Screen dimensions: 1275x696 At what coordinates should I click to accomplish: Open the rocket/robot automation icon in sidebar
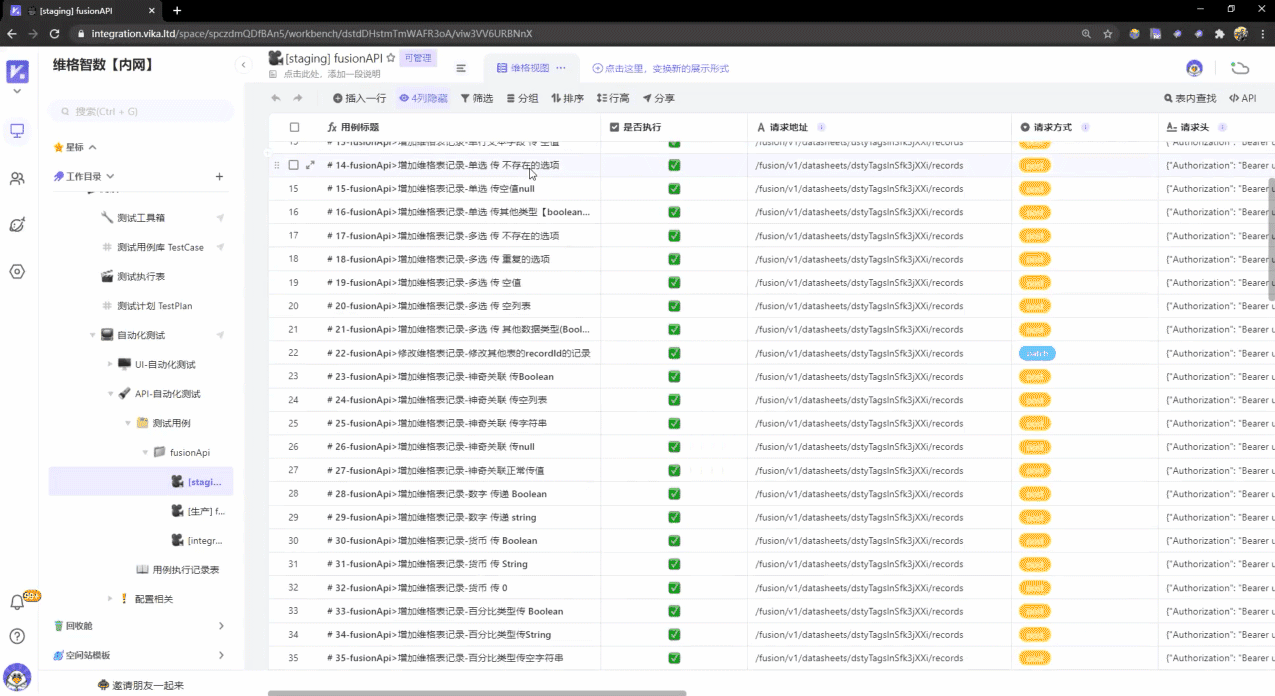[x=17, y=225]
